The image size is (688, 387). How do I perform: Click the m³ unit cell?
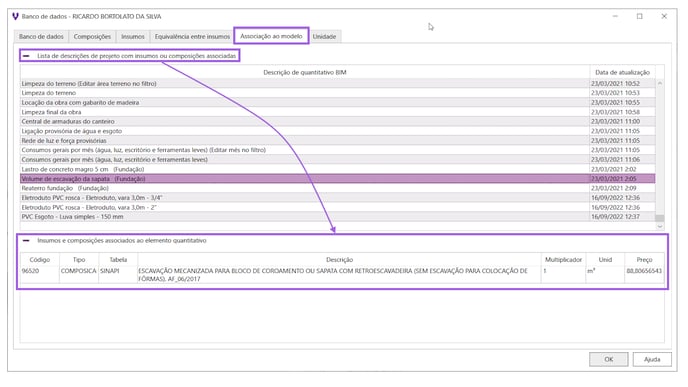coord(605,275)
